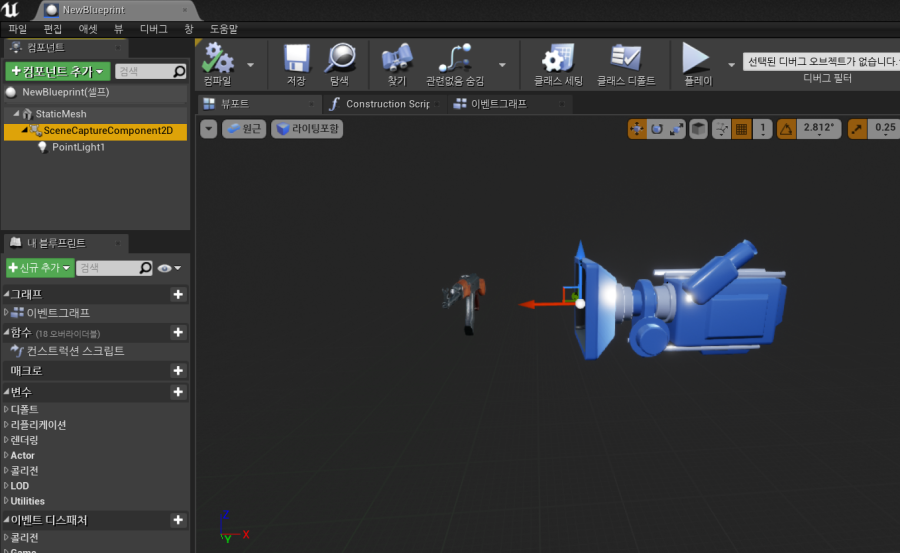Click the NewBlueprint window tab
This screenshot has height=553, width=900.
(x=118, y=10)
